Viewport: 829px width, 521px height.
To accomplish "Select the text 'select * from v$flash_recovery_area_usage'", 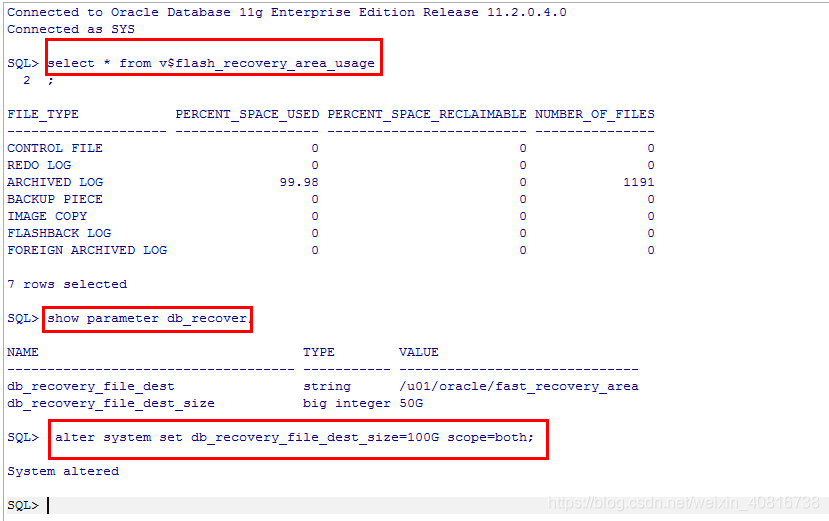I will coord(211,63).
